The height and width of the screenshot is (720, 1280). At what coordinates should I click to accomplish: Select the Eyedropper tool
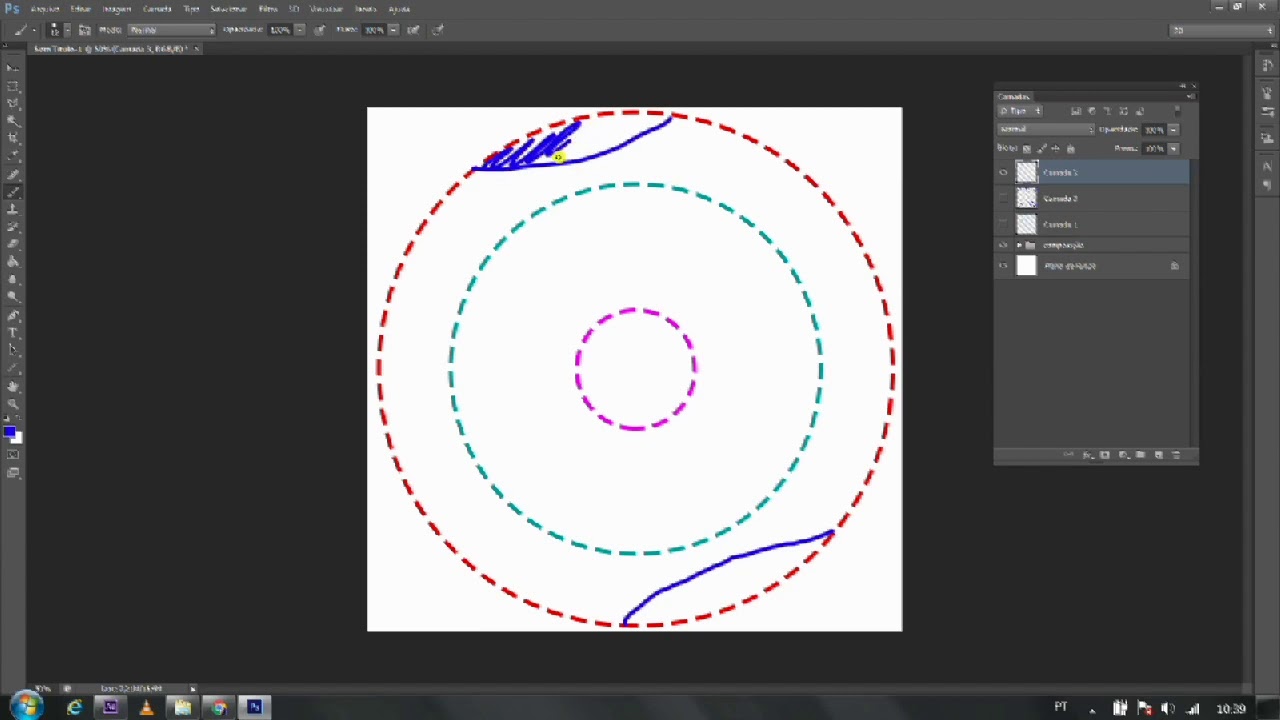[13, 156]
